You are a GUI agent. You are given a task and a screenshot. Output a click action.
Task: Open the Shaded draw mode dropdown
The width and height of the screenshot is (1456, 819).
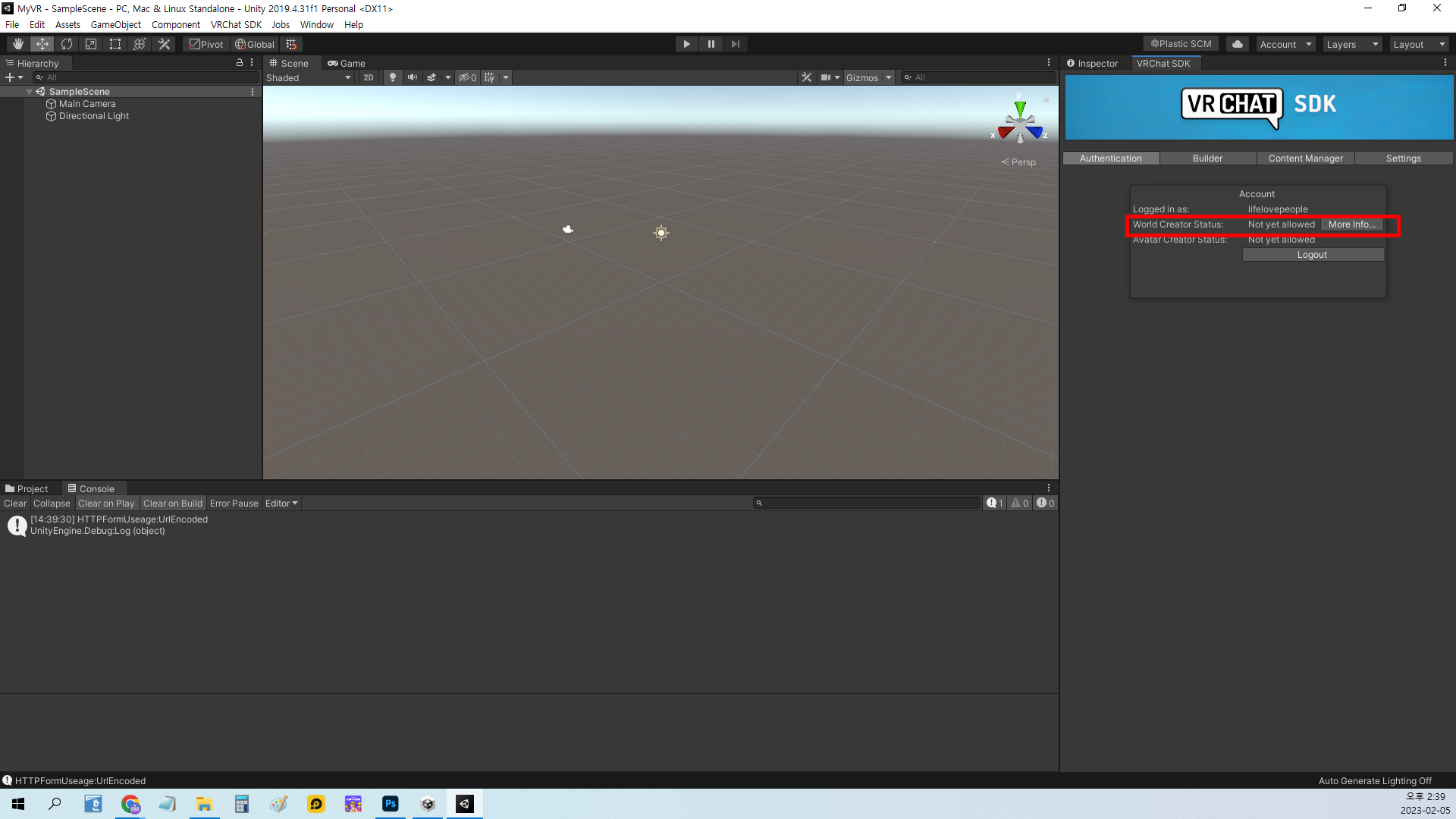click(x=309, y=77)
